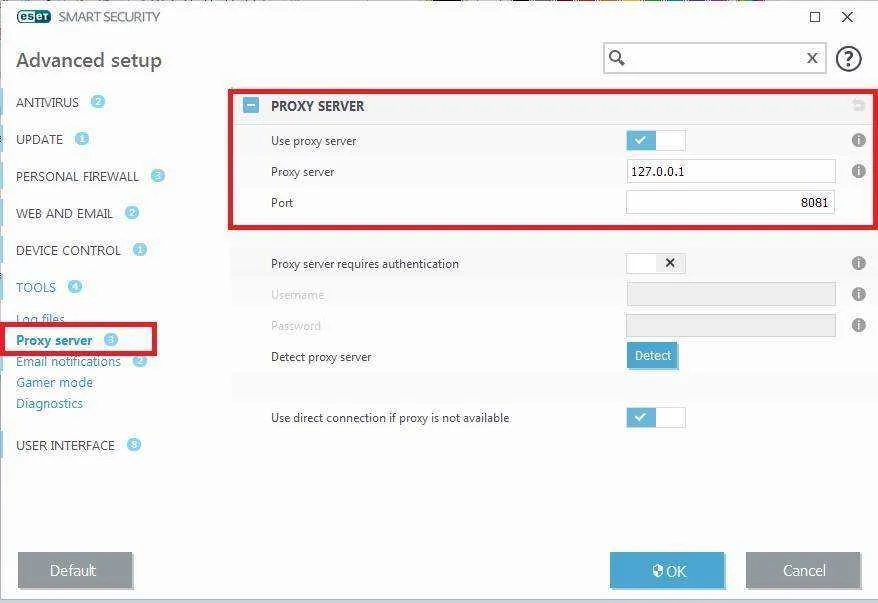Collapse the PROXY SERVER section

(251, 105)
